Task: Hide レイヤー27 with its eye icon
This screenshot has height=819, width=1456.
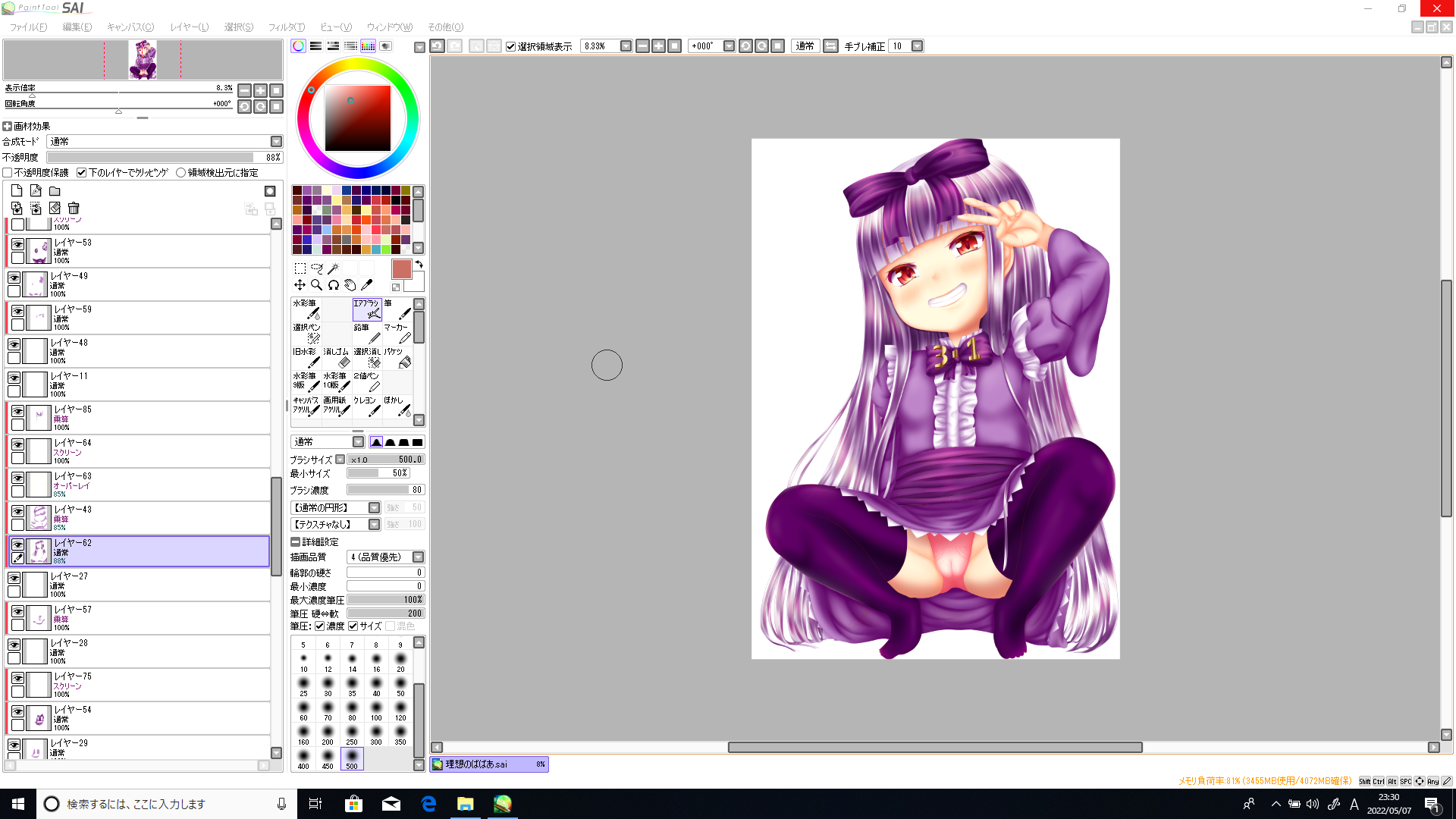Action: tap(14, 579)
